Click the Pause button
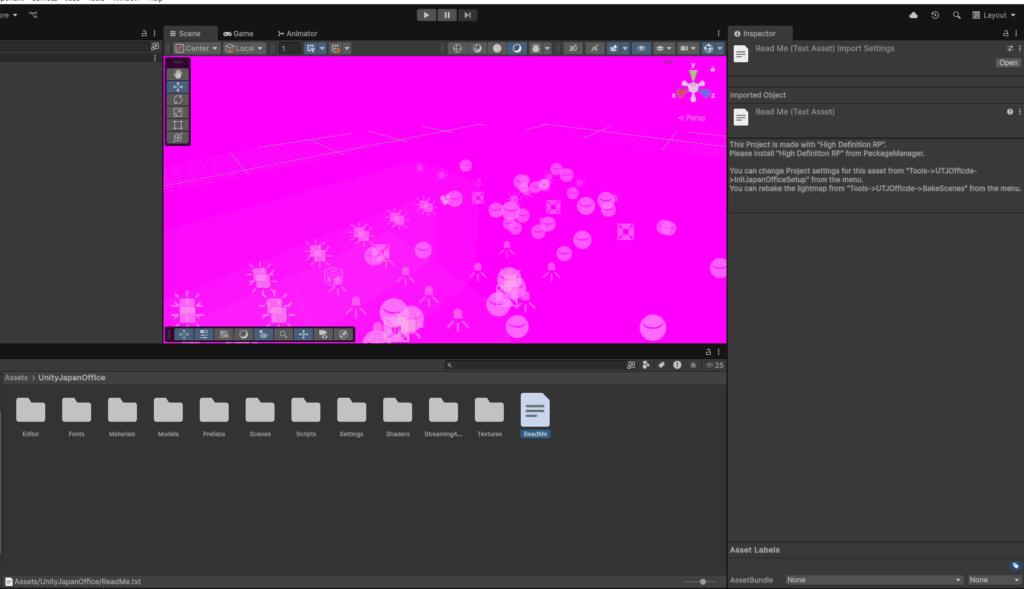This screenshot has height=589, width=1024. (x=447, y=15)
